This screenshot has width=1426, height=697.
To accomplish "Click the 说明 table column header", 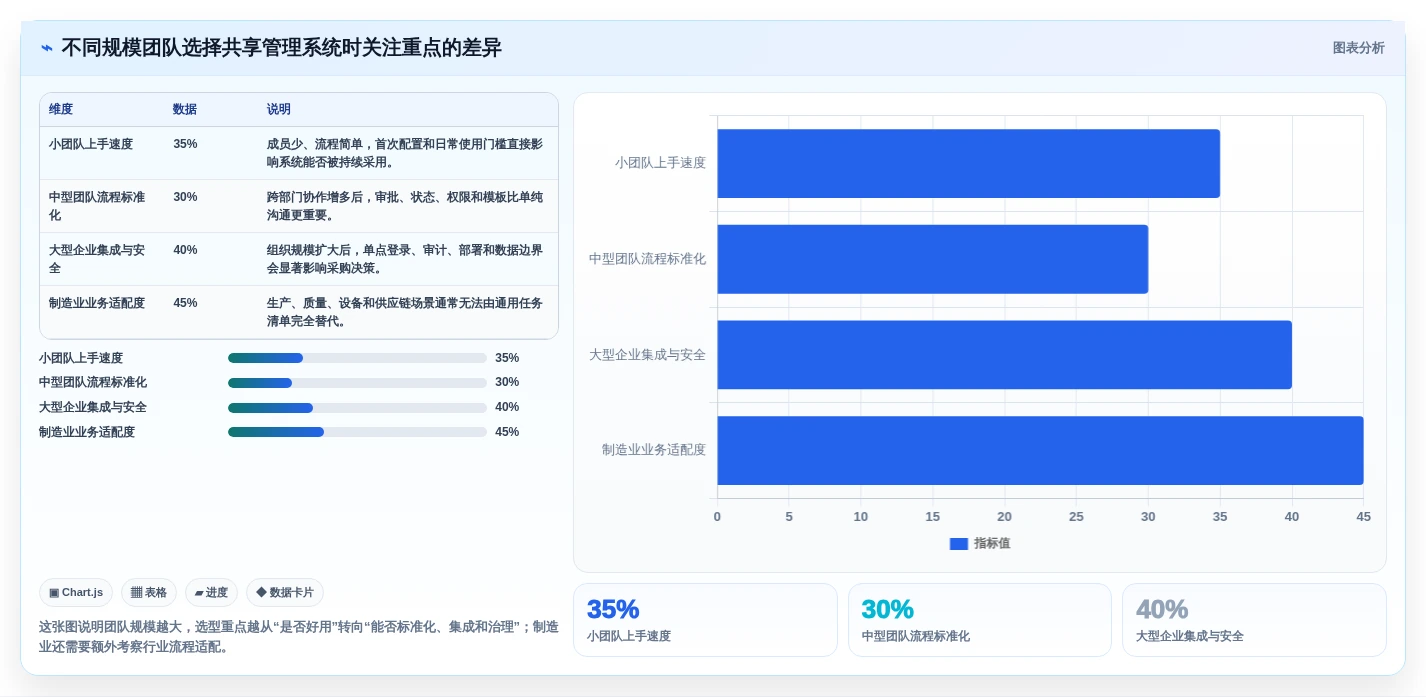I will pyautogui.click(x=279, y=109).
